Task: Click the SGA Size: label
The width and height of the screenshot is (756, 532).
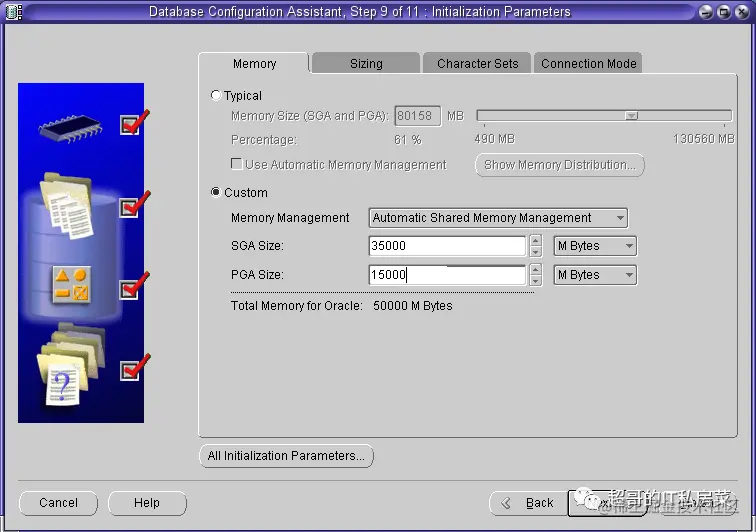Action: click(x=257, y=246)
